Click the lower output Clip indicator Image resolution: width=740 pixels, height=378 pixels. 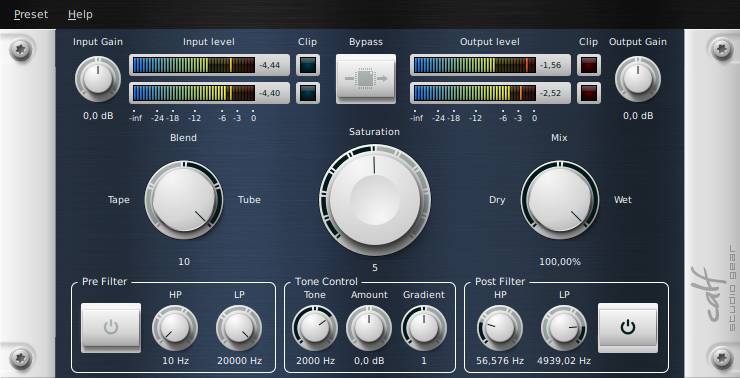(x=589, y=93)
